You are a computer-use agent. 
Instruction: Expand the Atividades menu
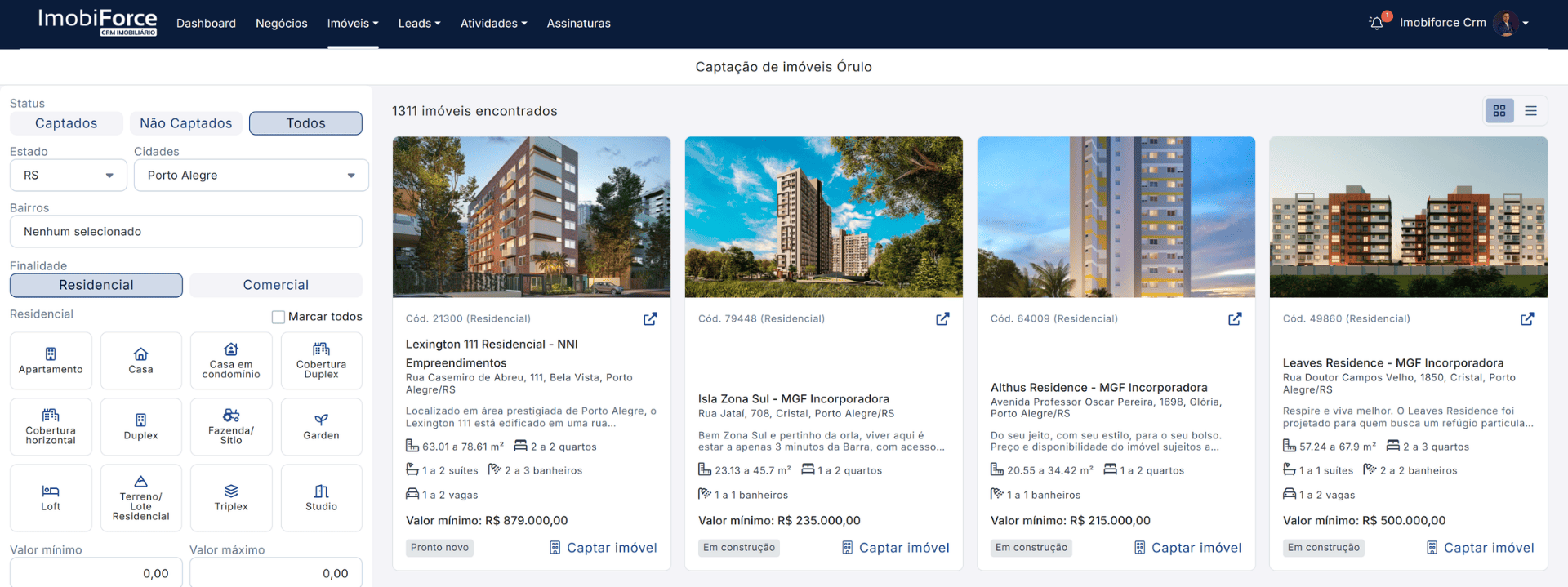[493, 24]
